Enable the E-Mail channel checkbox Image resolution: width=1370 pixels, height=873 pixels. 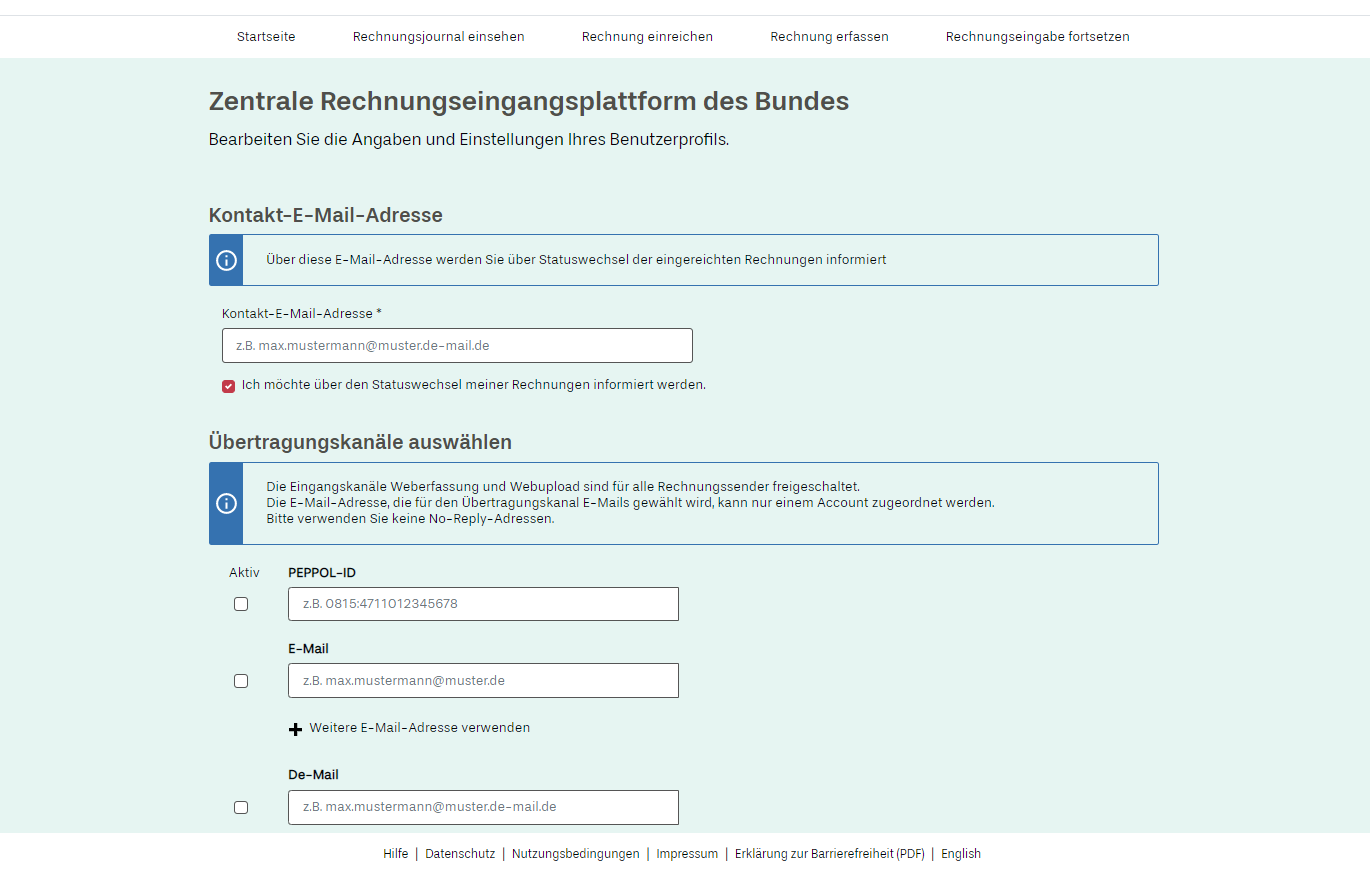coord(241,681)
